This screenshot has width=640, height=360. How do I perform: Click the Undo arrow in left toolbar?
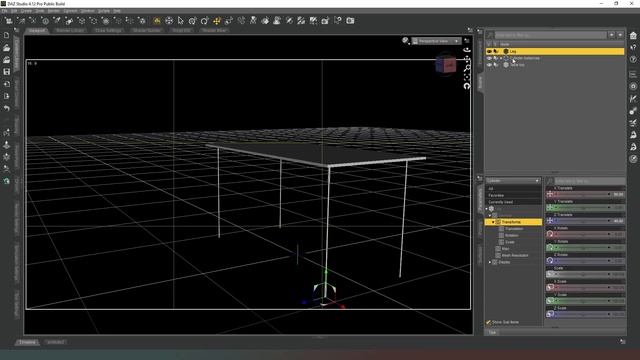(7, 108)
